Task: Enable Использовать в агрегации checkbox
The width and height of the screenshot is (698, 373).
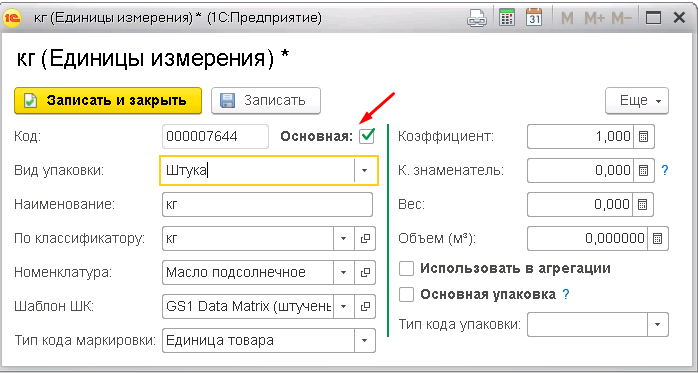Action: pyautogui.click(x=406, y=269)
